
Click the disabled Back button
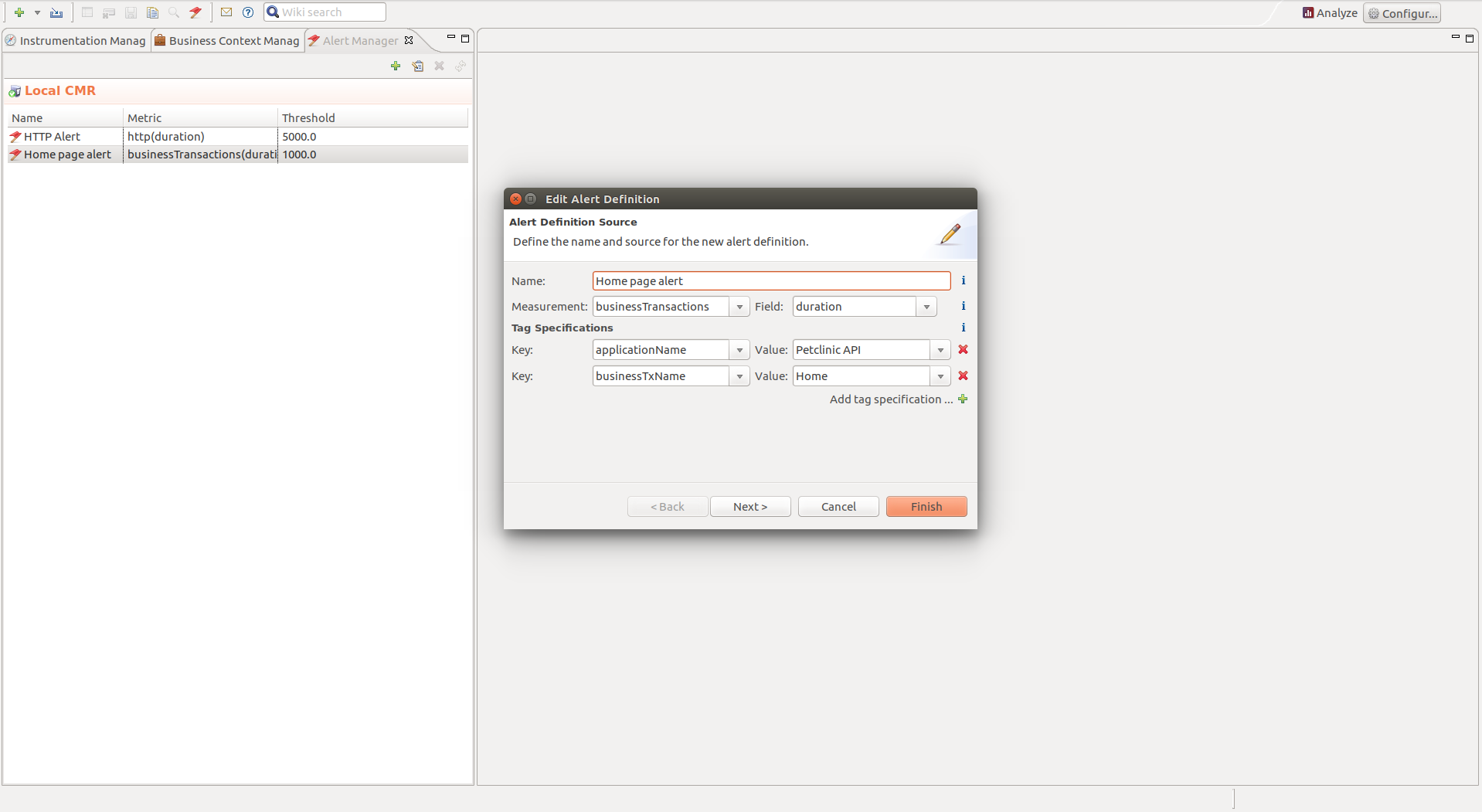pyautogui.click(x=668, y=507)
